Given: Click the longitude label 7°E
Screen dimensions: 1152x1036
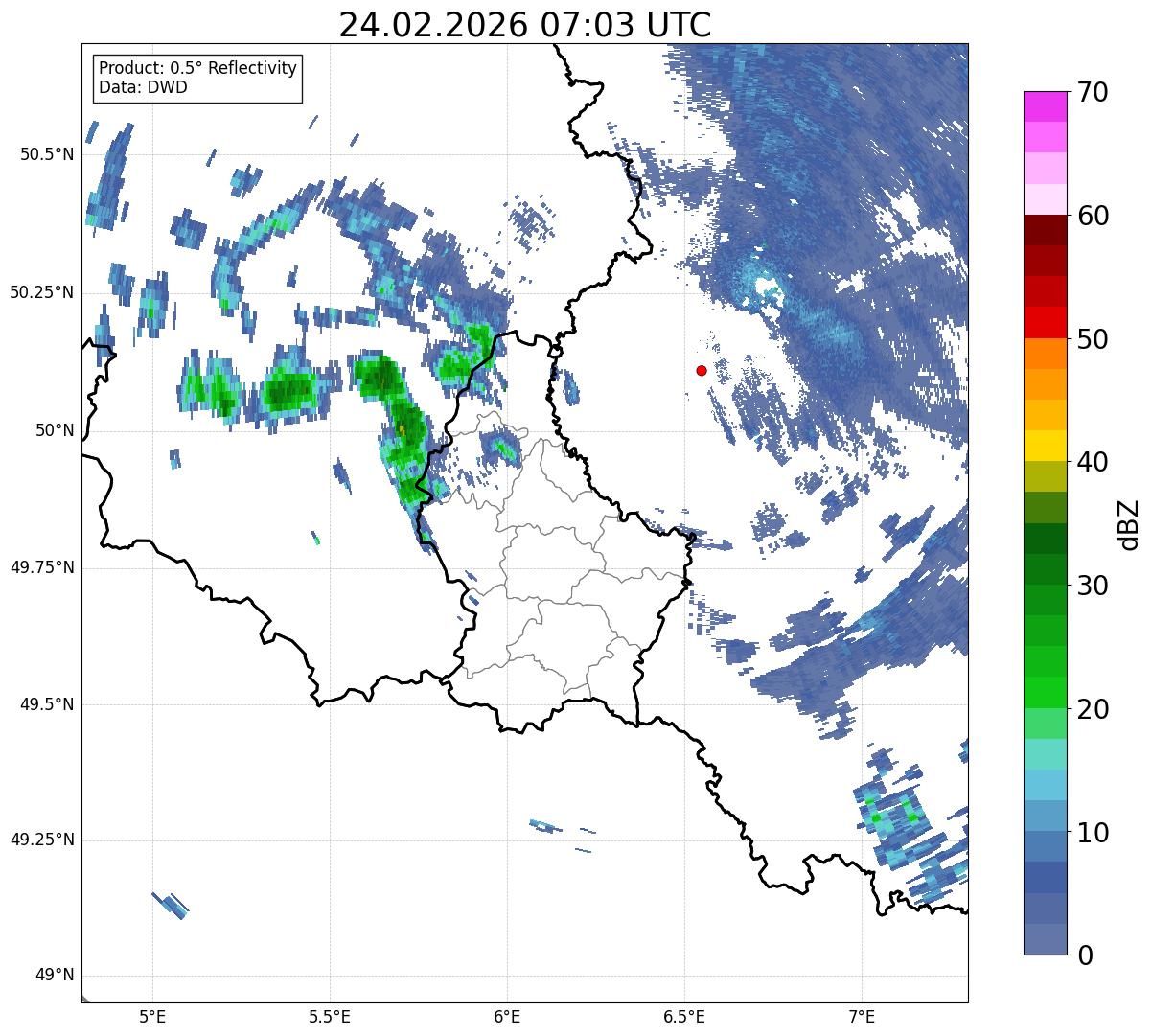Looking at the screenshot, I should pyautogui.click(x=862, y=1016).
